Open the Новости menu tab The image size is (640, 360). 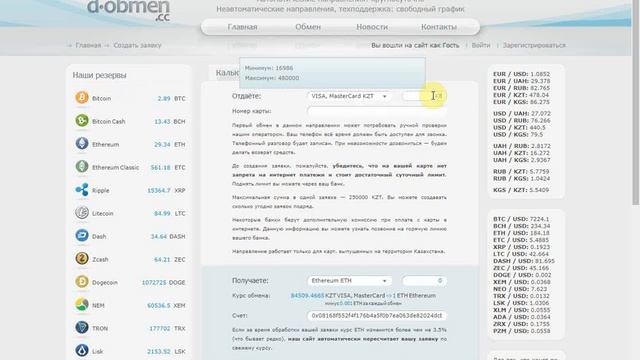tap(372, 27)
